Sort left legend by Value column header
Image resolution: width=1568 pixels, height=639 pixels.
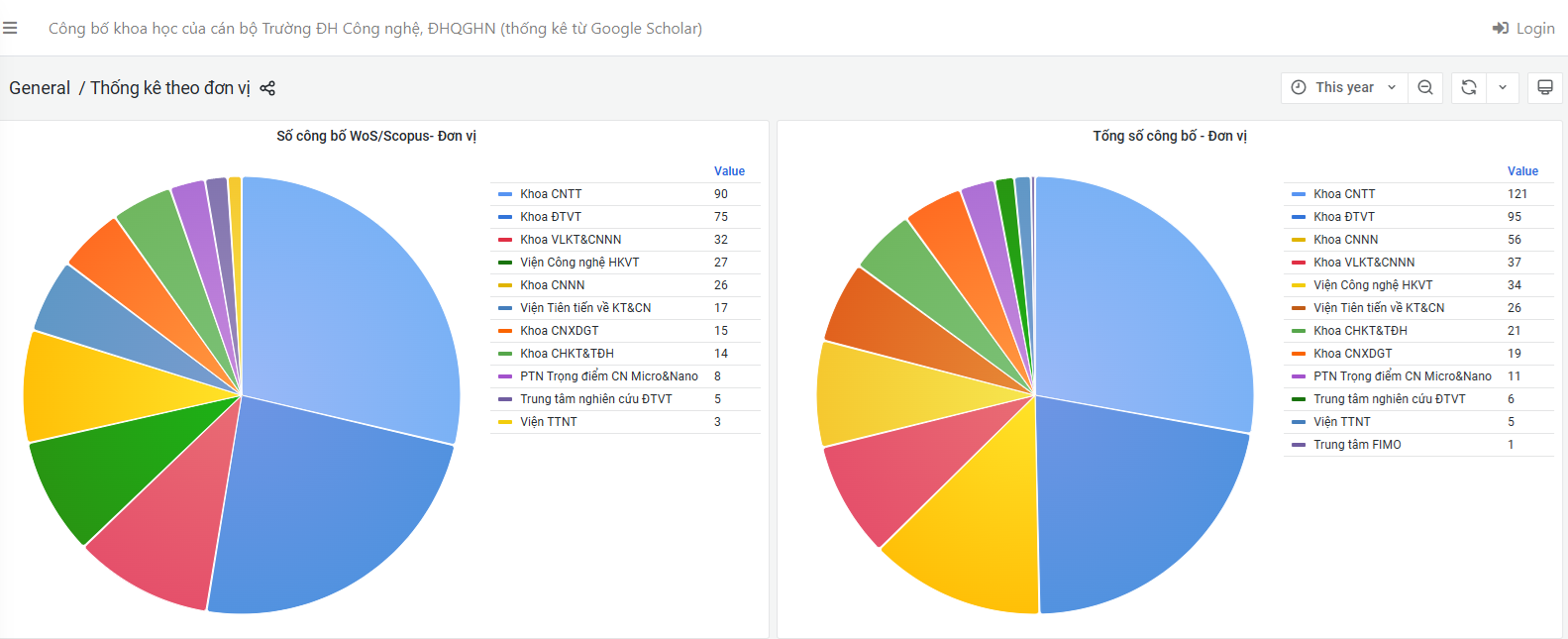pyautogui.click(x=728, y=171)
